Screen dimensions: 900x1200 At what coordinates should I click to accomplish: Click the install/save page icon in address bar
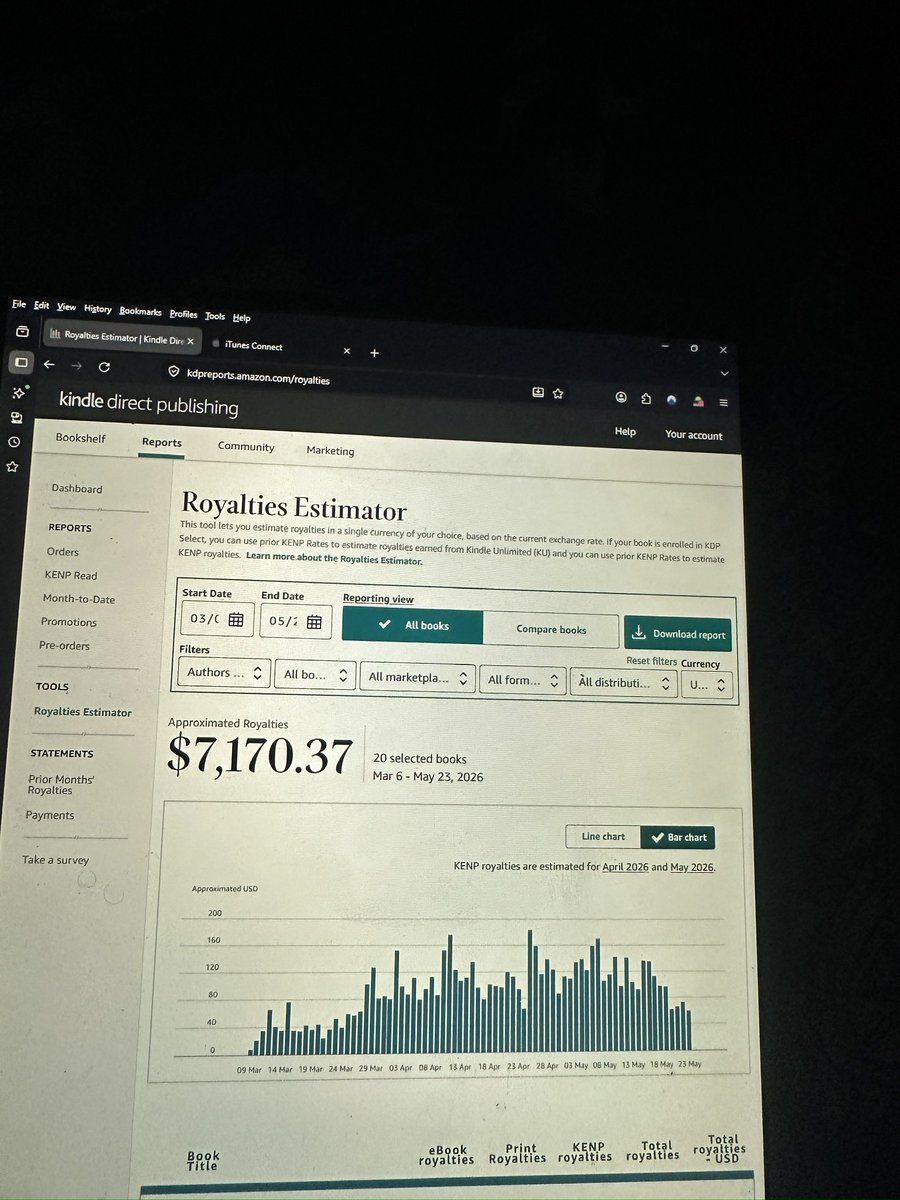(538, 392)
